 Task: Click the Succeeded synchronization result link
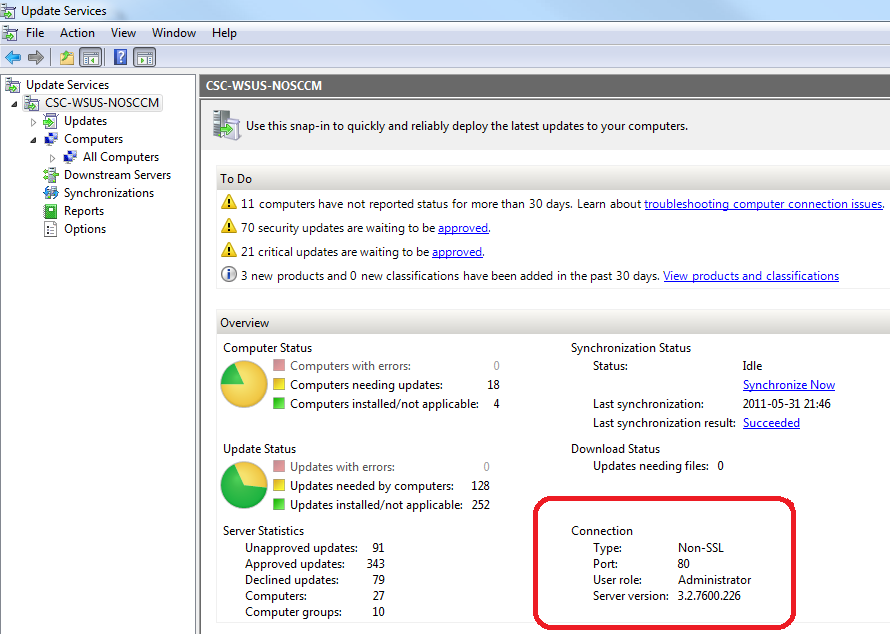(x=771, y=422)
